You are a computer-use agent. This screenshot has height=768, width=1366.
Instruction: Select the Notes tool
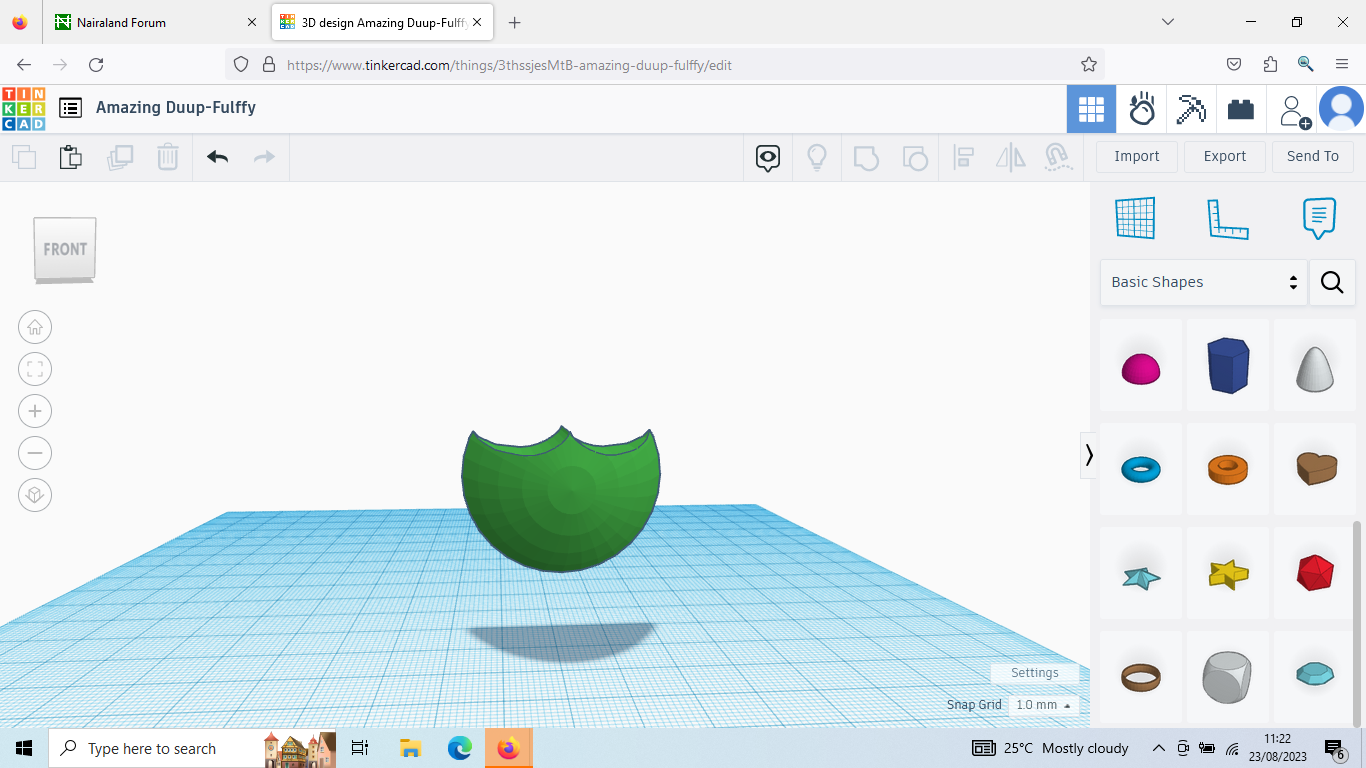1319,218
